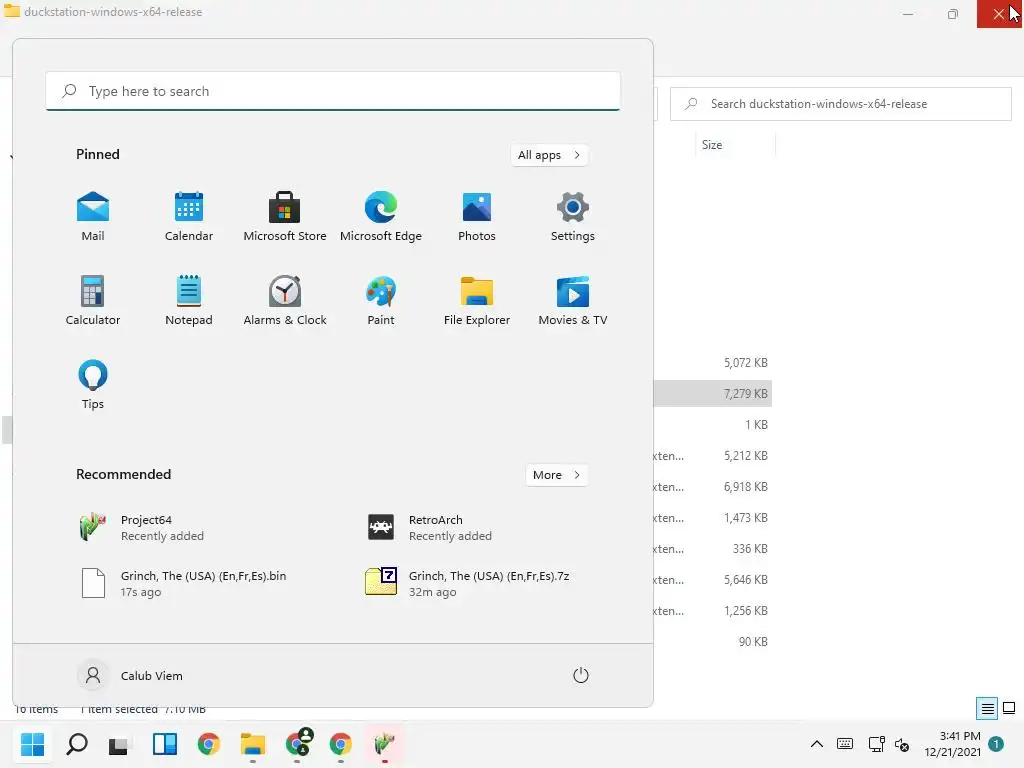Open notification badge in tray

point(996,744)
